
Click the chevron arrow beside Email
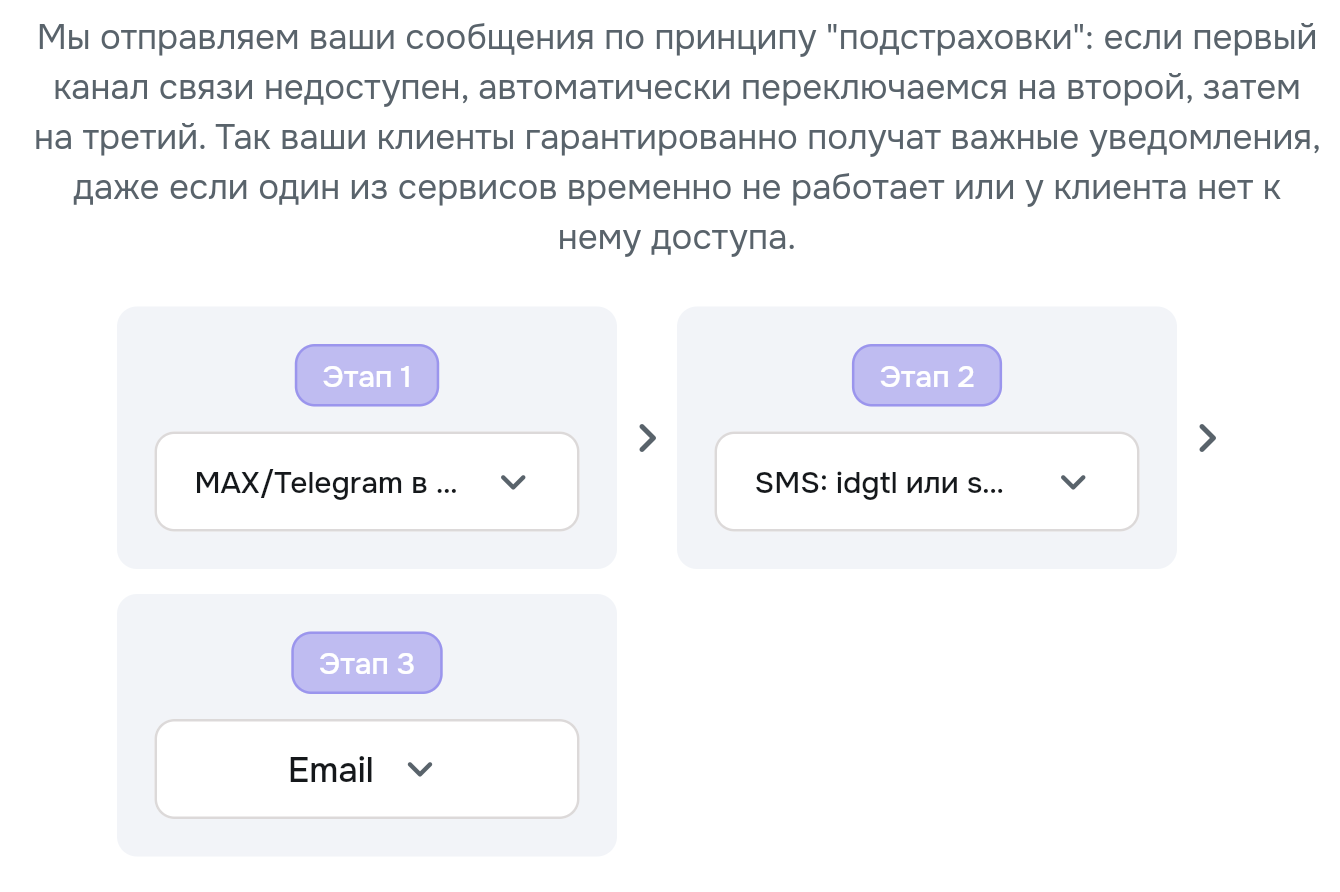coord(421,770)
